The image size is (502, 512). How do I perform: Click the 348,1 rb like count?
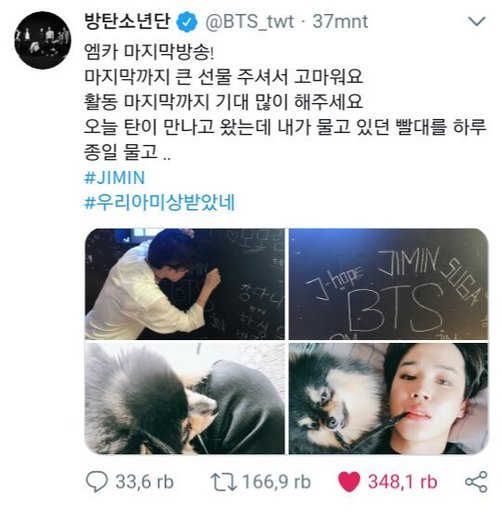tap(402, 482)
